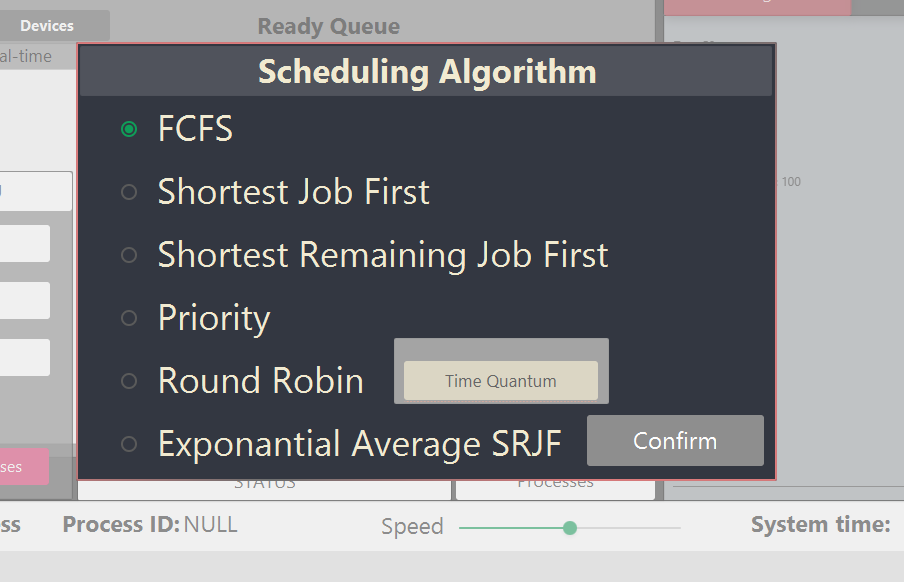The height and width of the screenshot is (582, 904).
Task: Select Shortest Remaining Job First radio button
Action: pos(129,255)
